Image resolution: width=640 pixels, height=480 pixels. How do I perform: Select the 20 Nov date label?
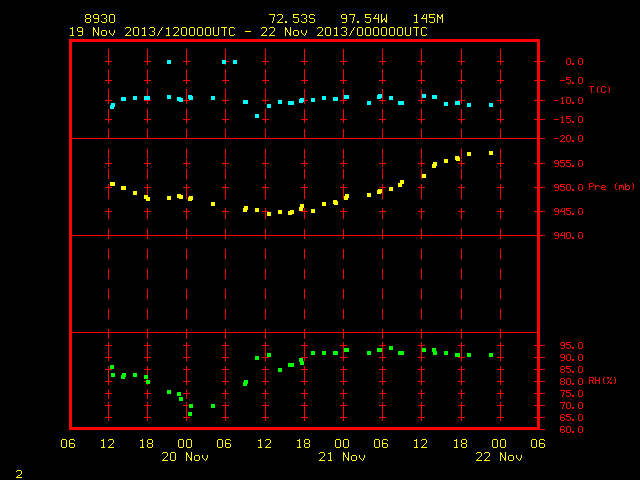click(x=185, y=457)
